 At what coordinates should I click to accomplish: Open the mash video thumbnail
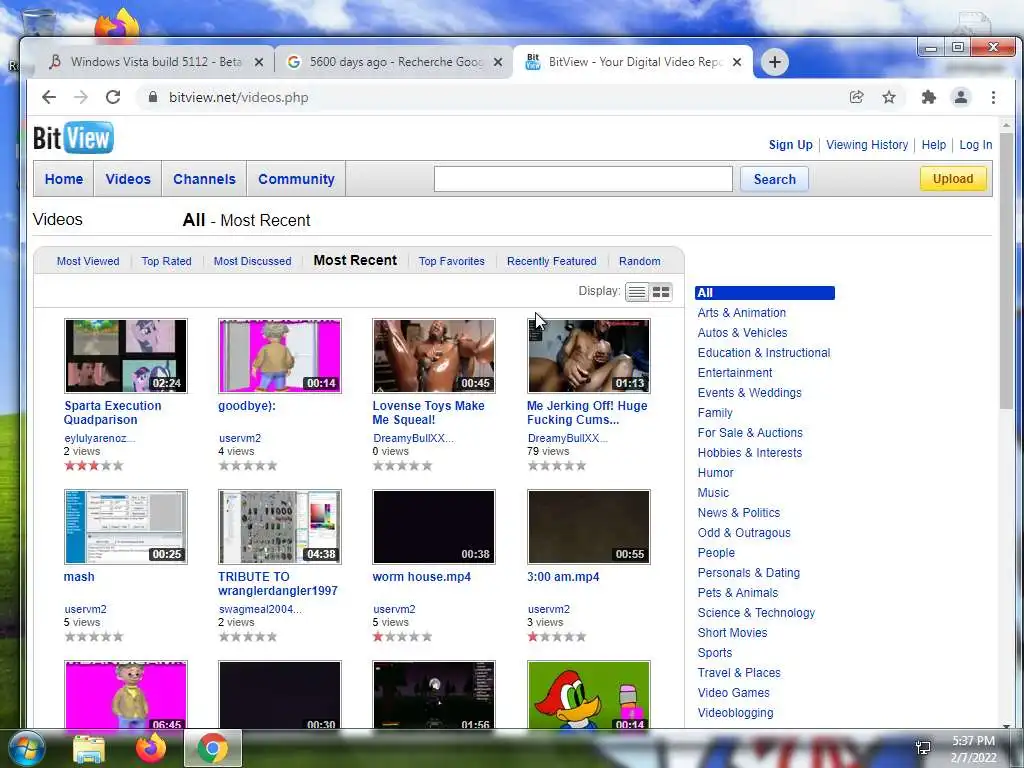(x=126, y=527)
